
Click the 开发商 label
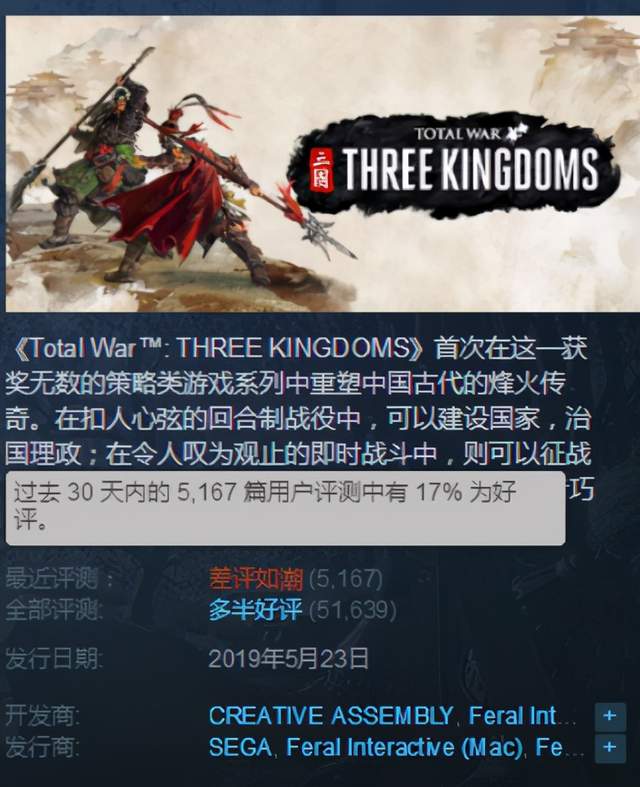coord(42,716)
